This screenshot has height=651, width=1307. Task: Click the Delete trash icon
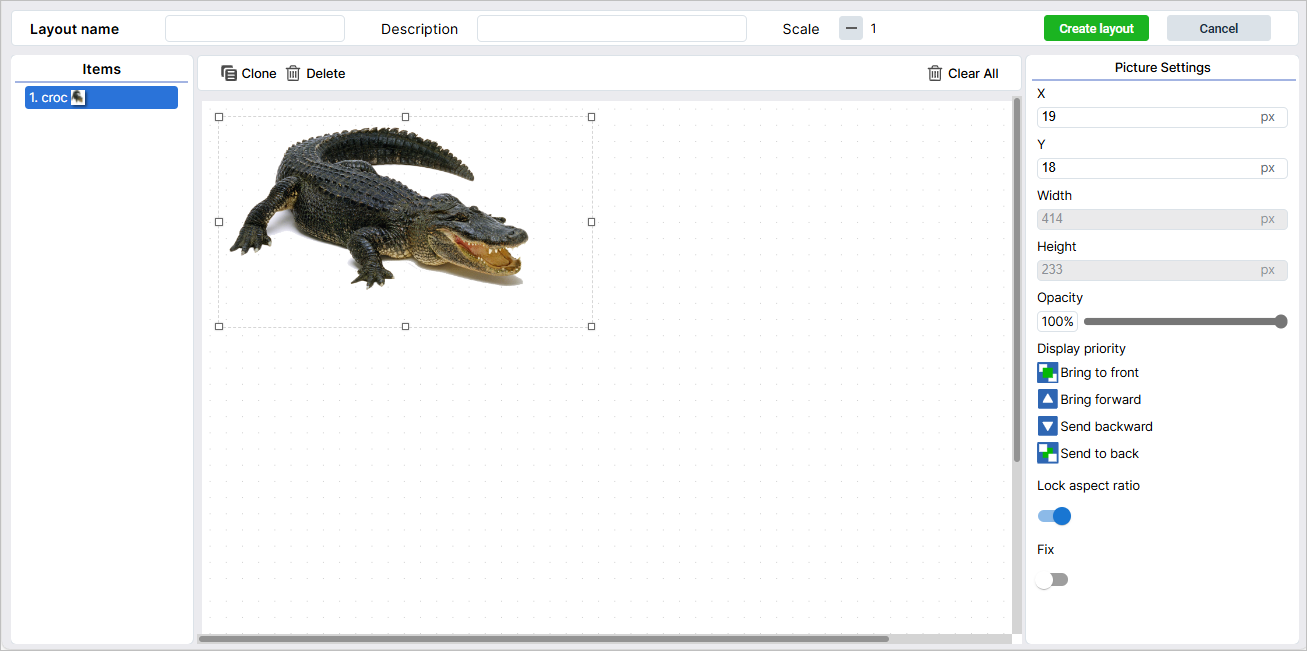pyautogui.click(x=293, y=73)
